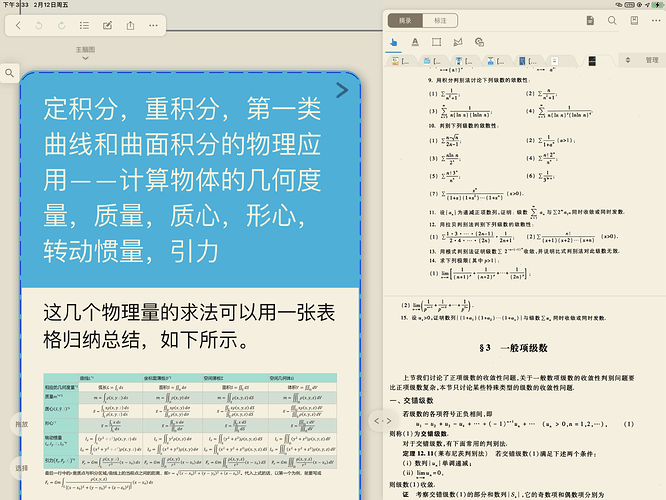Image resolution: width=666 pixels, height=500 pixels.
Task: Tap exercise 15 line on the document
Action: click(503, 318)
